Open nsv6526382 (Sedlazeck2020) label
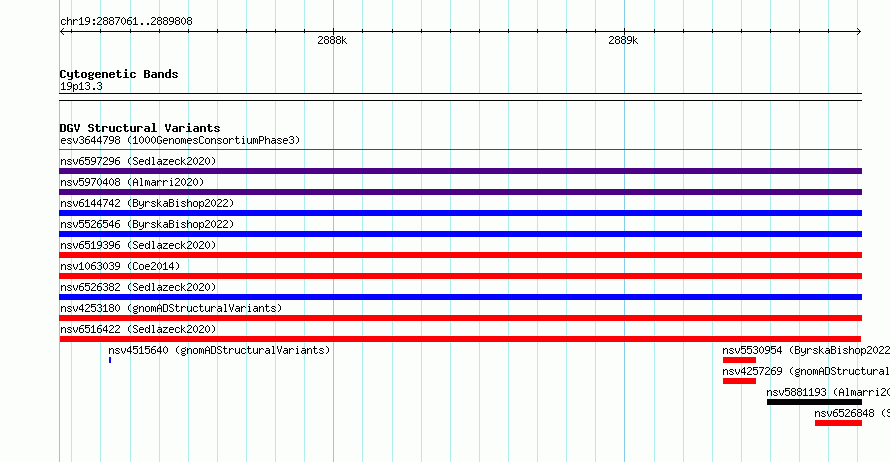The height and width of the screenshot is (462, 890). [x=138, y=287]
